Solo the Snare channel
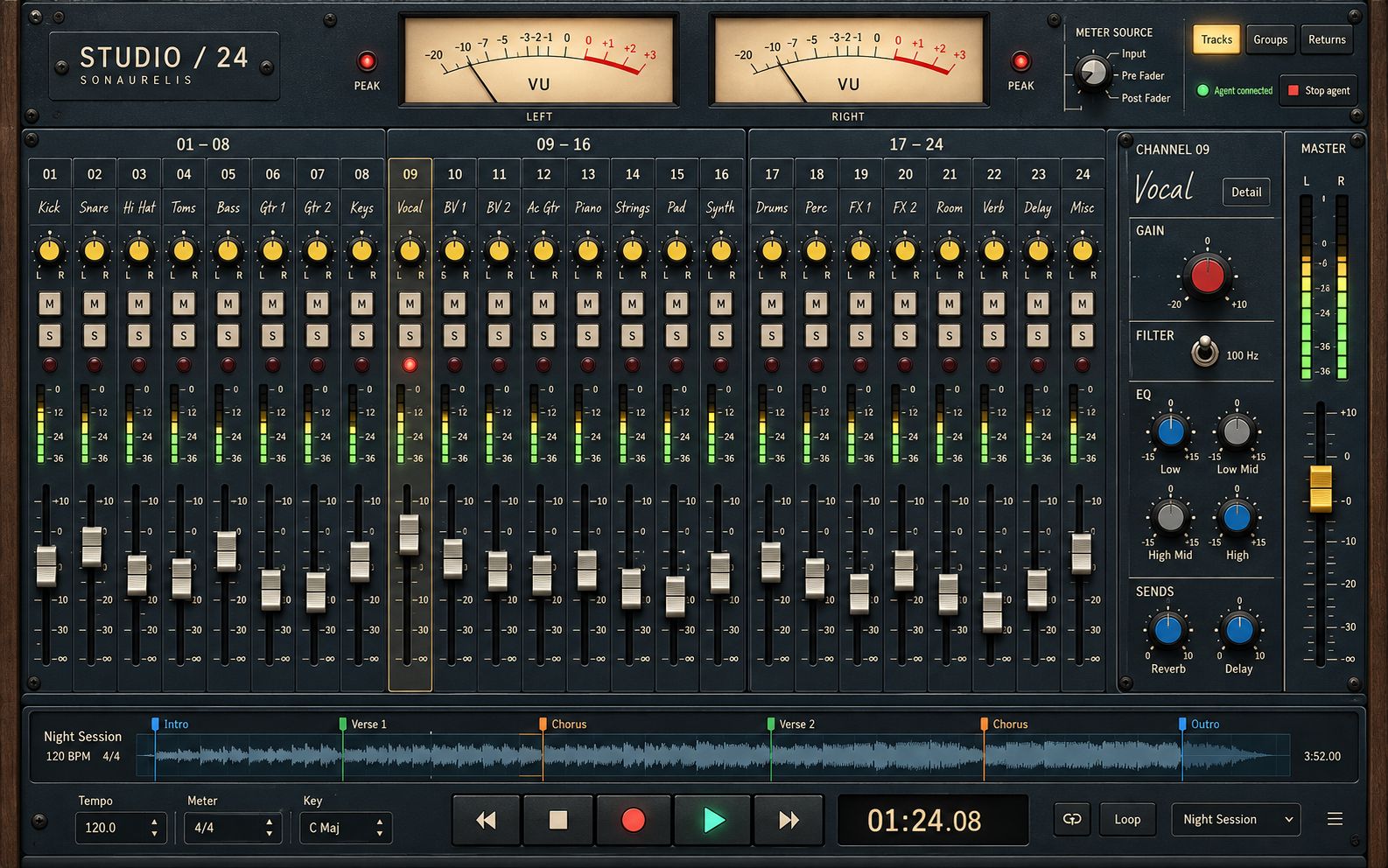Viewport: 1388px width, 868px height. click(x=95, y=336)
